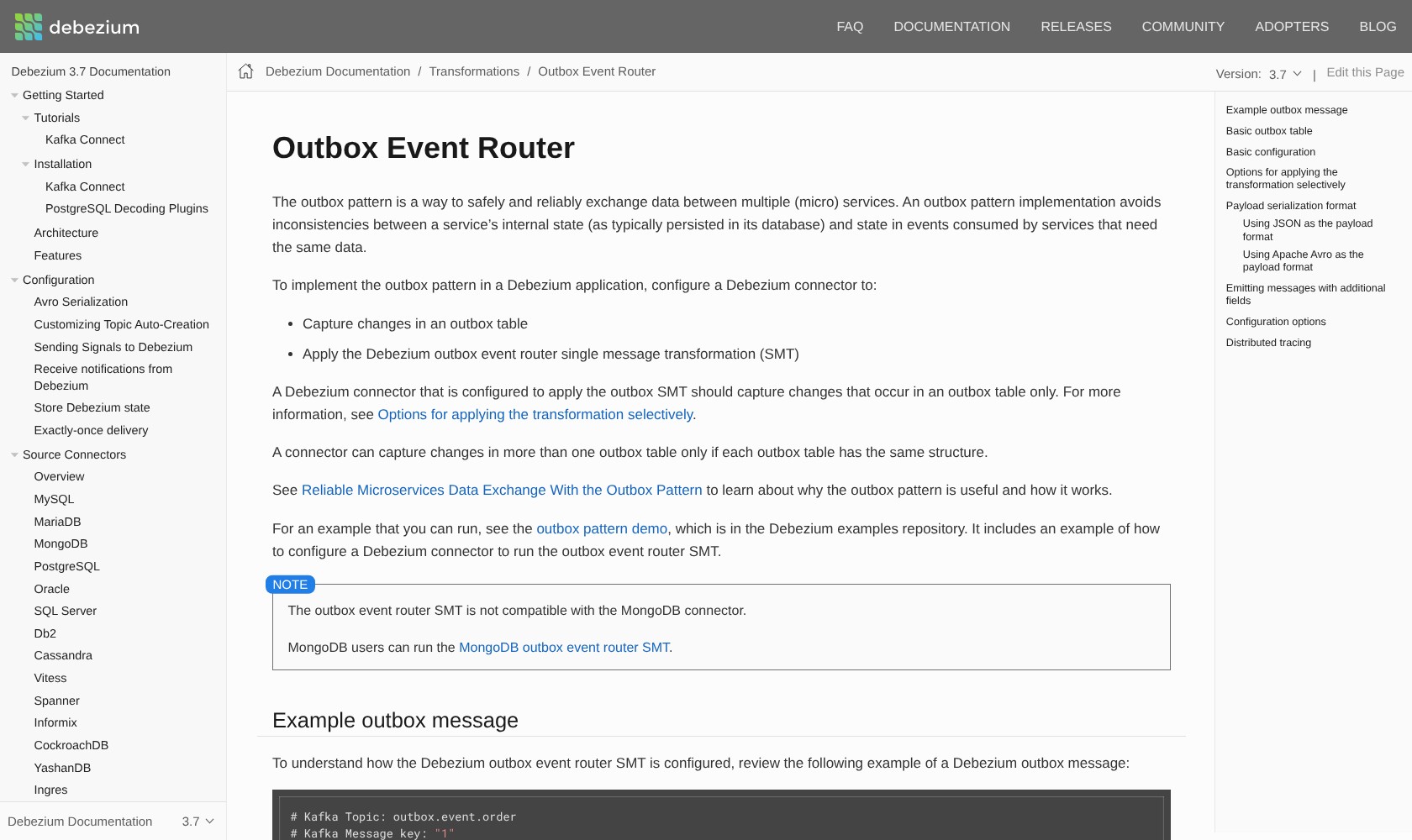Viewport: 1412px width, 840px height.
Task: Open Sending Signals to Debezium
Action: (113, 347)
